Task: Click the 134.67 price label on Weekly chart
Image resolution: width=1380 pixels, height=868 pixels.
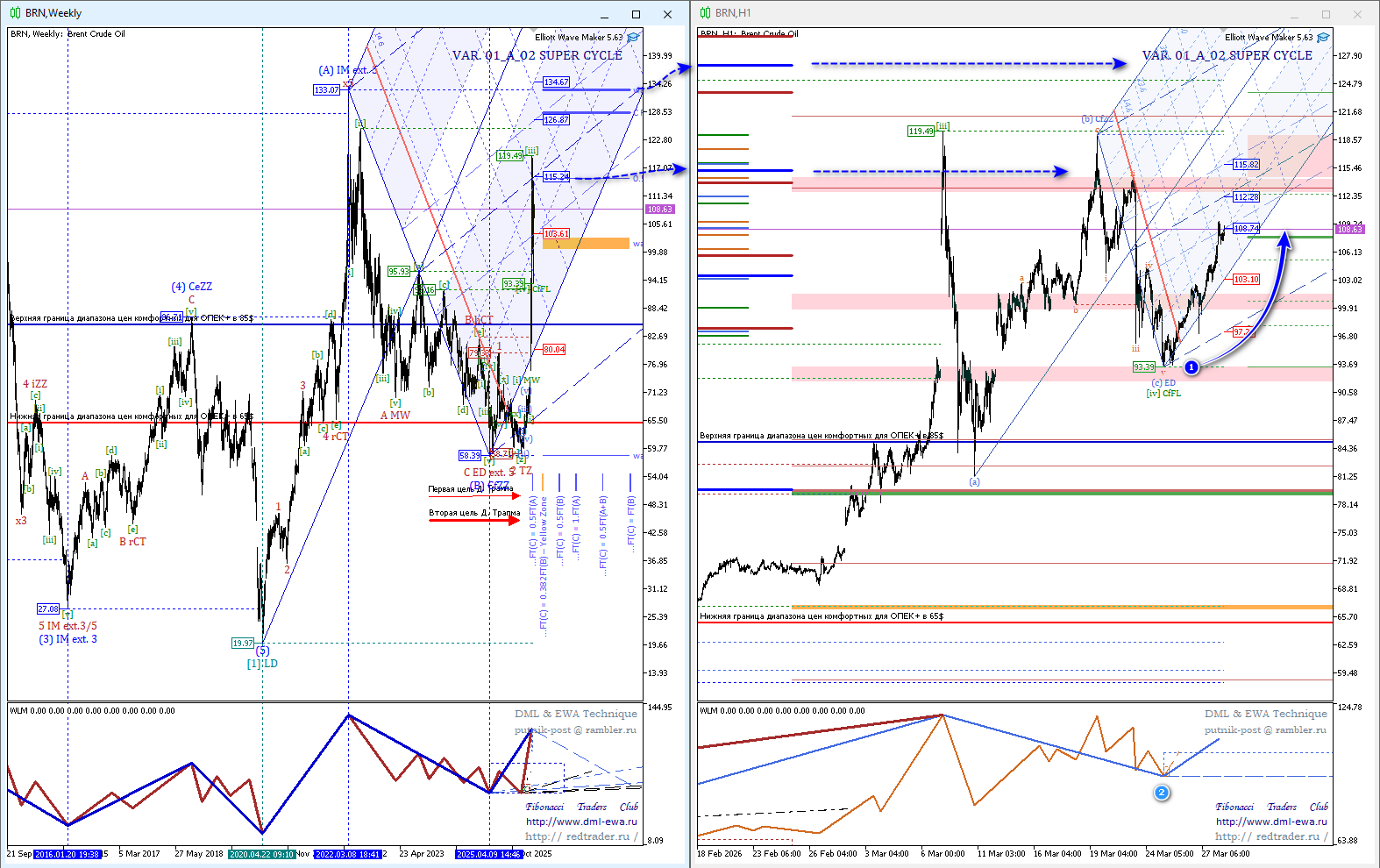Action: pos(556,82)
